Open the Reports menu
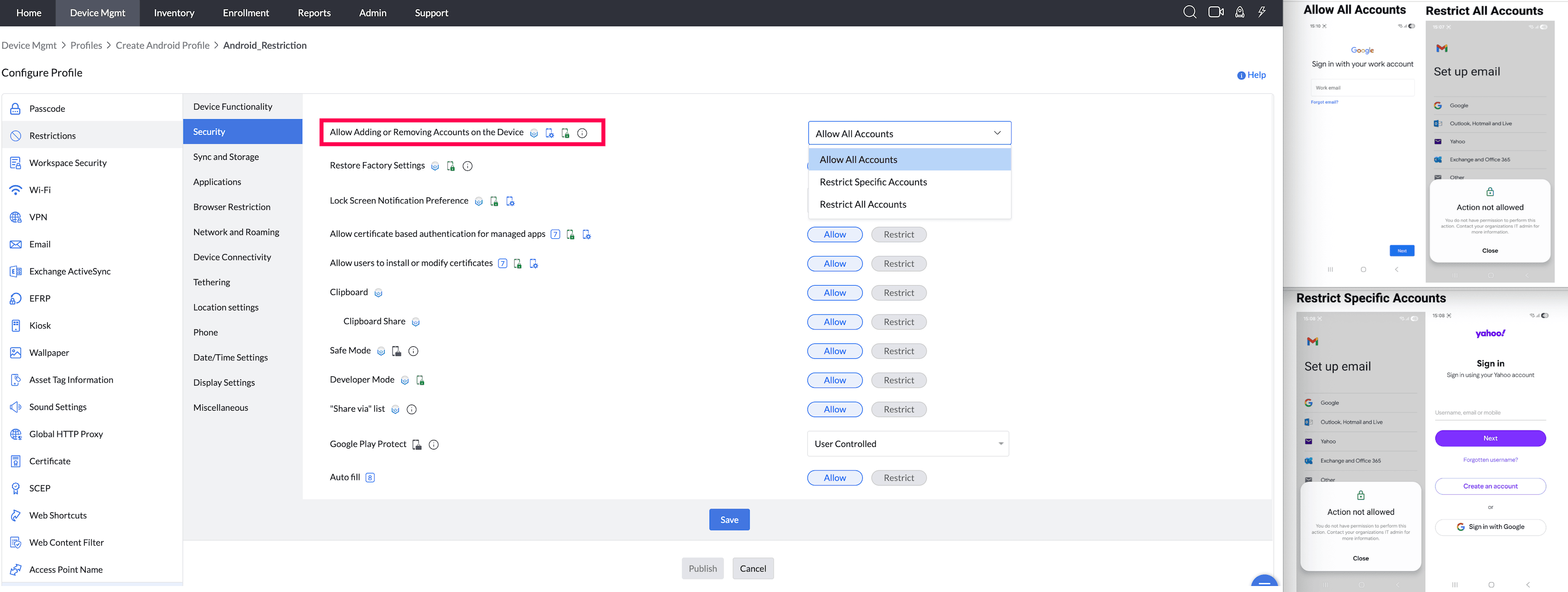This screenshot has width=1568, height=592. pyautogui.click(x=314, y=12)
